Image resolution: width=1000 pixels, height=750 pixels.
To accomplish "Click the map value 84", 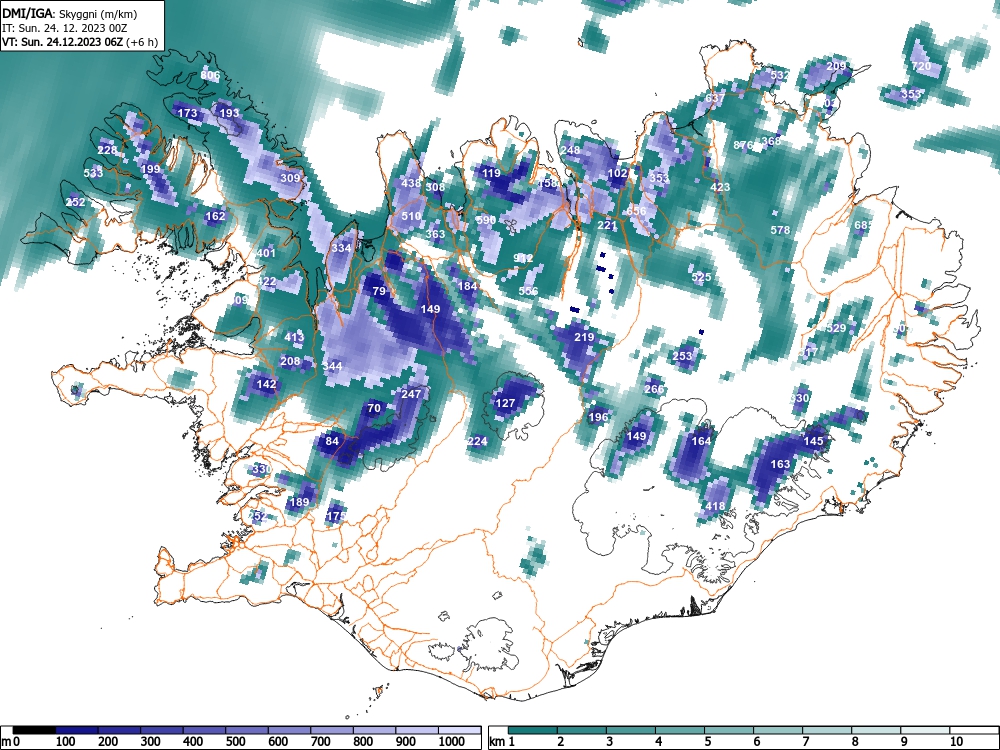I will pos(332,441).
